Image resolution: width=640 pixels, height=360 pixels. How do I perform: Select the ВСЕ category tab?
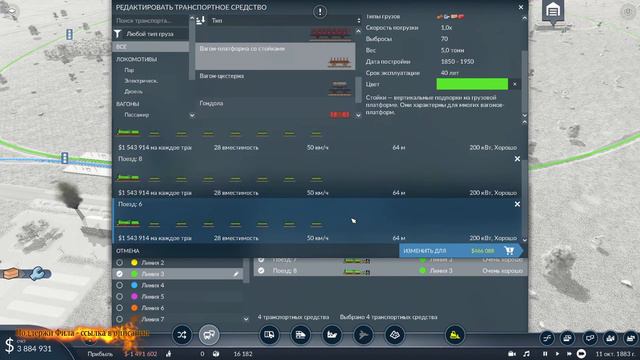tap(151, 47)
